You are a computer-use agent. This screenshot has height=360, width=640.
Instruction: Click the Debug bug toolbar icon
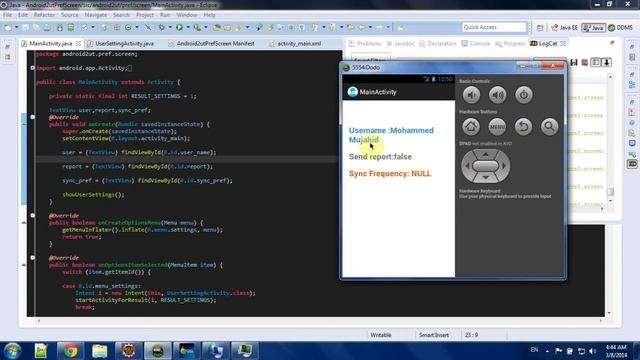click(162, 27)
